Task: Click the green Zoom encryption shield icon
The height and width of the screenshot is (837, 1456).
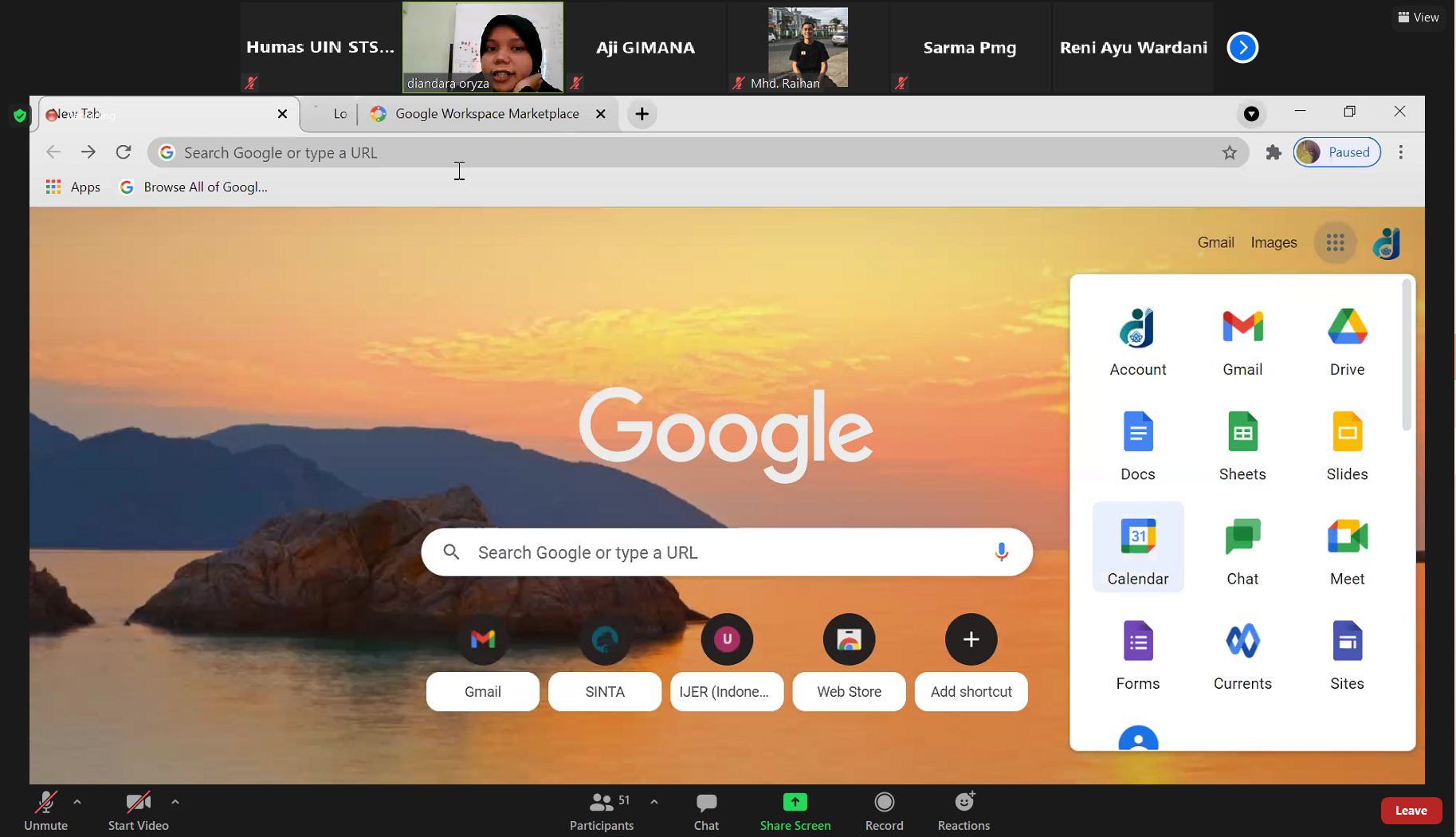Action: tap(20, 116)
